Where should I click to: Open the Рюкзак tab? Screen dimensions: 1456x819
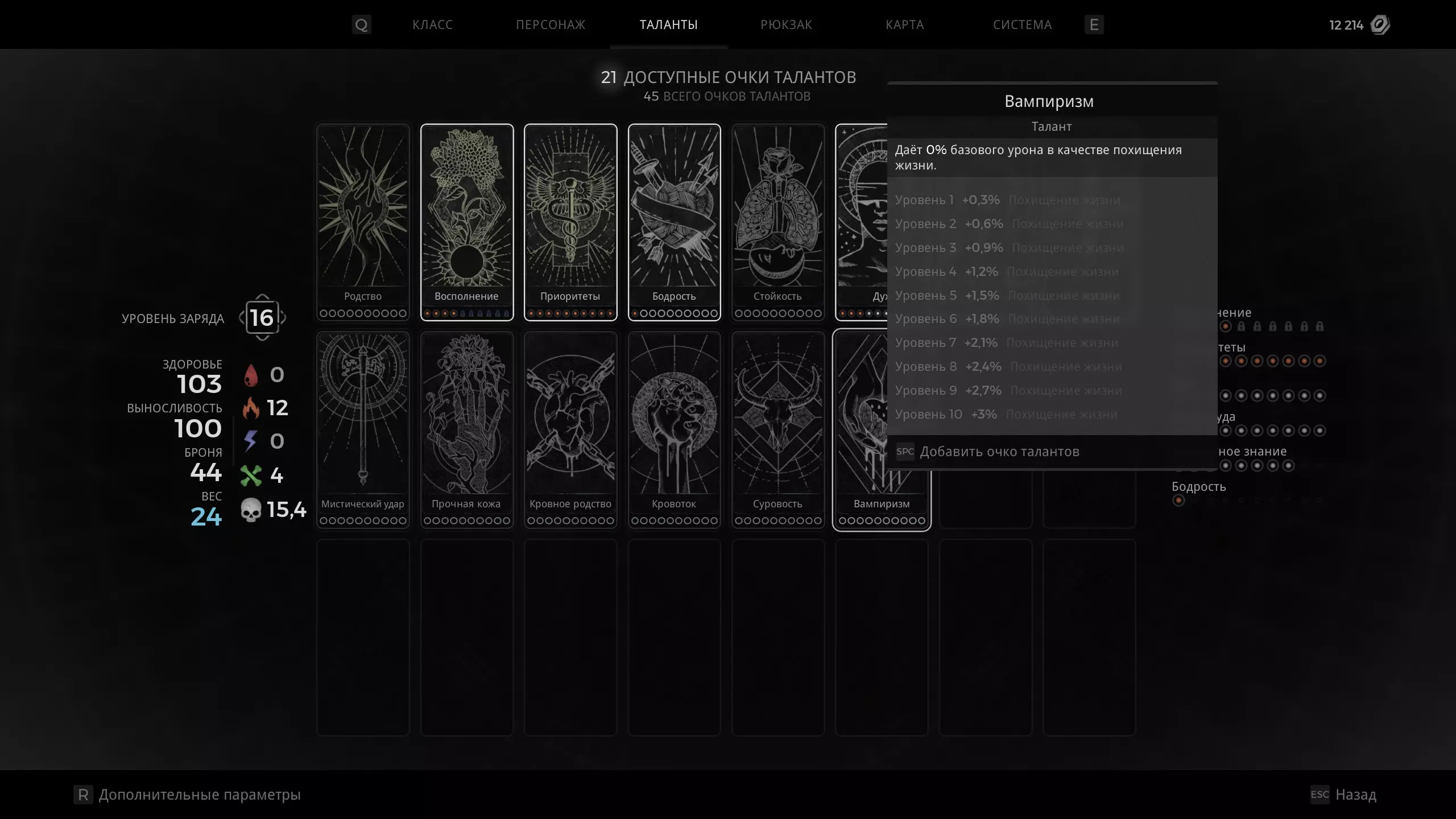(786, 24)
